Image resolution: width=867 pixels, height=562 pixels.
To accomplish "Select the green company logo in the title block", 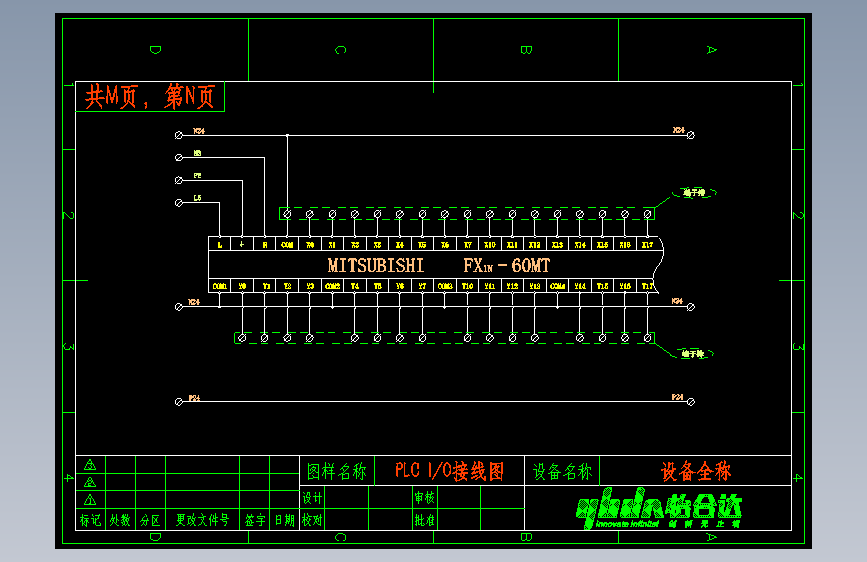I will (659, 508).
